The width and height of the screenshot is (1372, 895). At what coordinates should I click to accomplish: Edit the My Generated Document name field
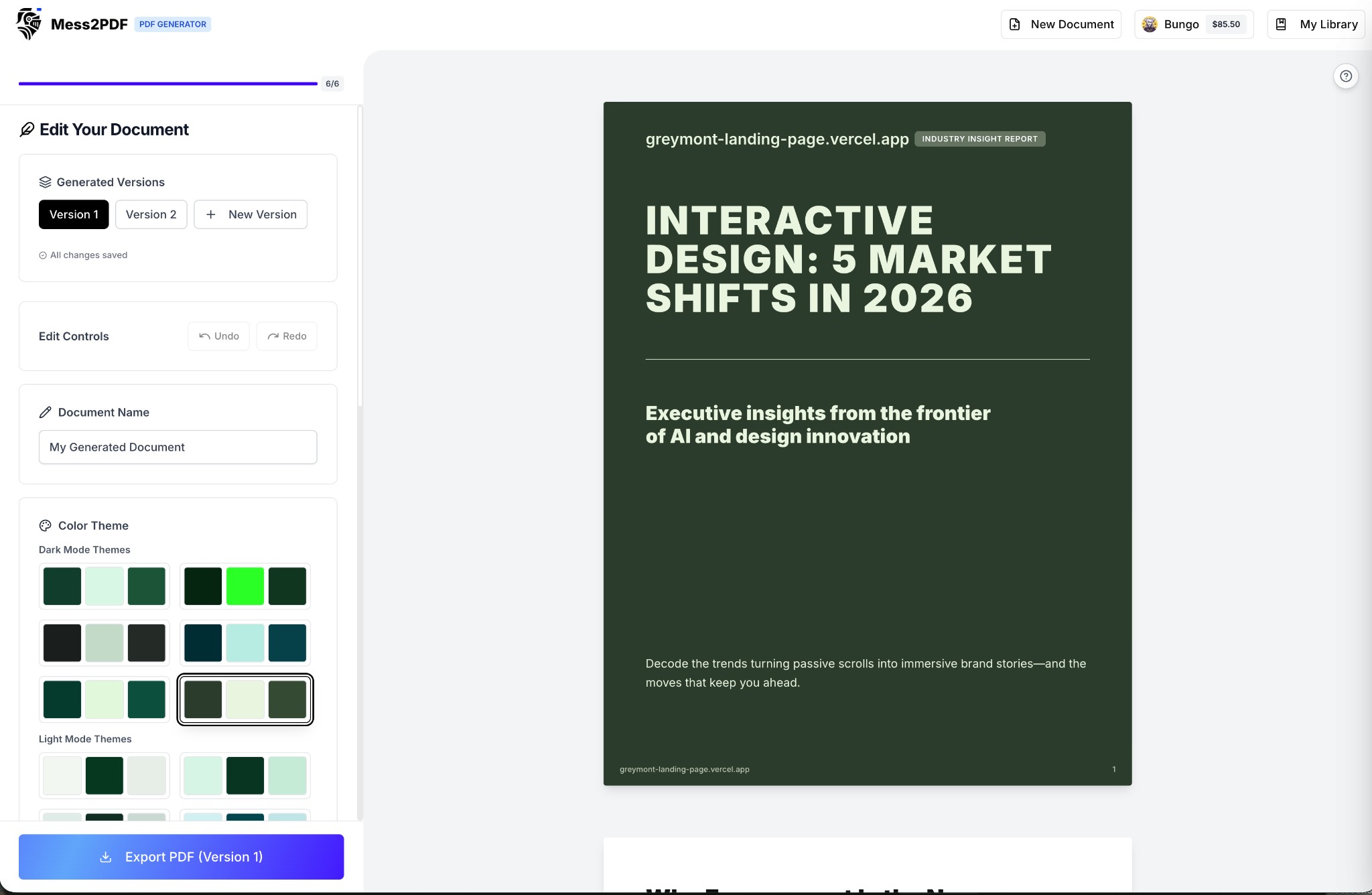(x=177, y=447)
